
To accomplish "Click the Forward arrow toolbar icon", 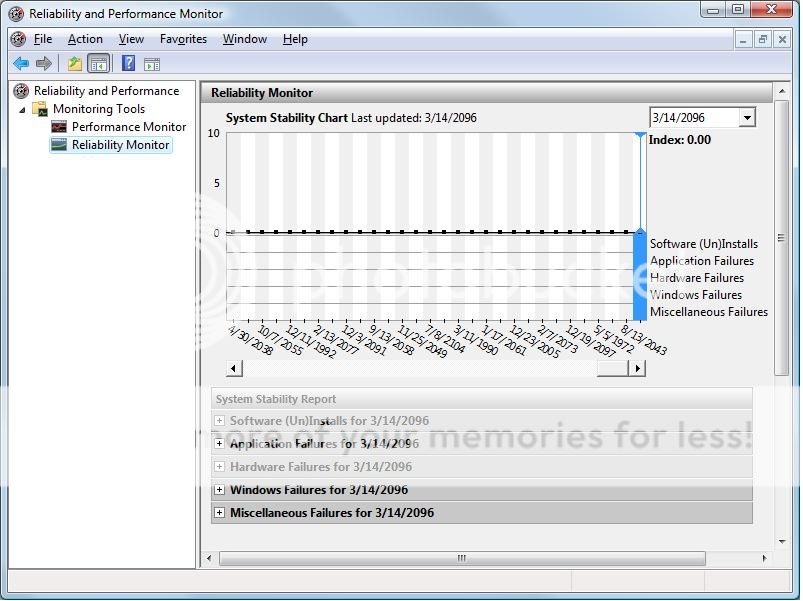I will click(x=44, y=64).
